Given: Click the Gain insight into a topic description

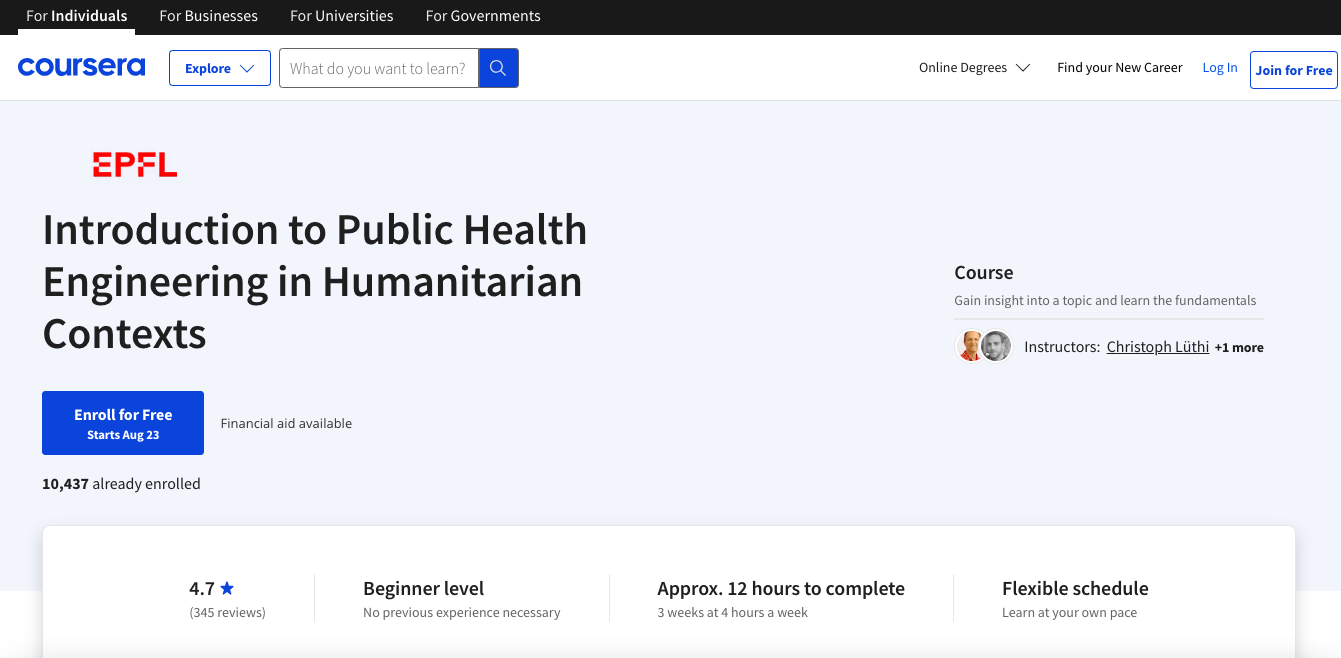Looking at the screenshot, I should [1105, 300].
